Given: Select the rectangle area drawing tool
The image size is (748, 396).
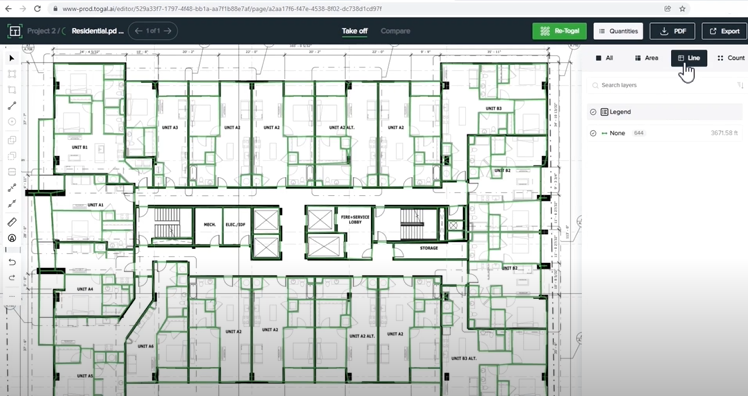Looking at the screenshot, I should click(12, 74).
